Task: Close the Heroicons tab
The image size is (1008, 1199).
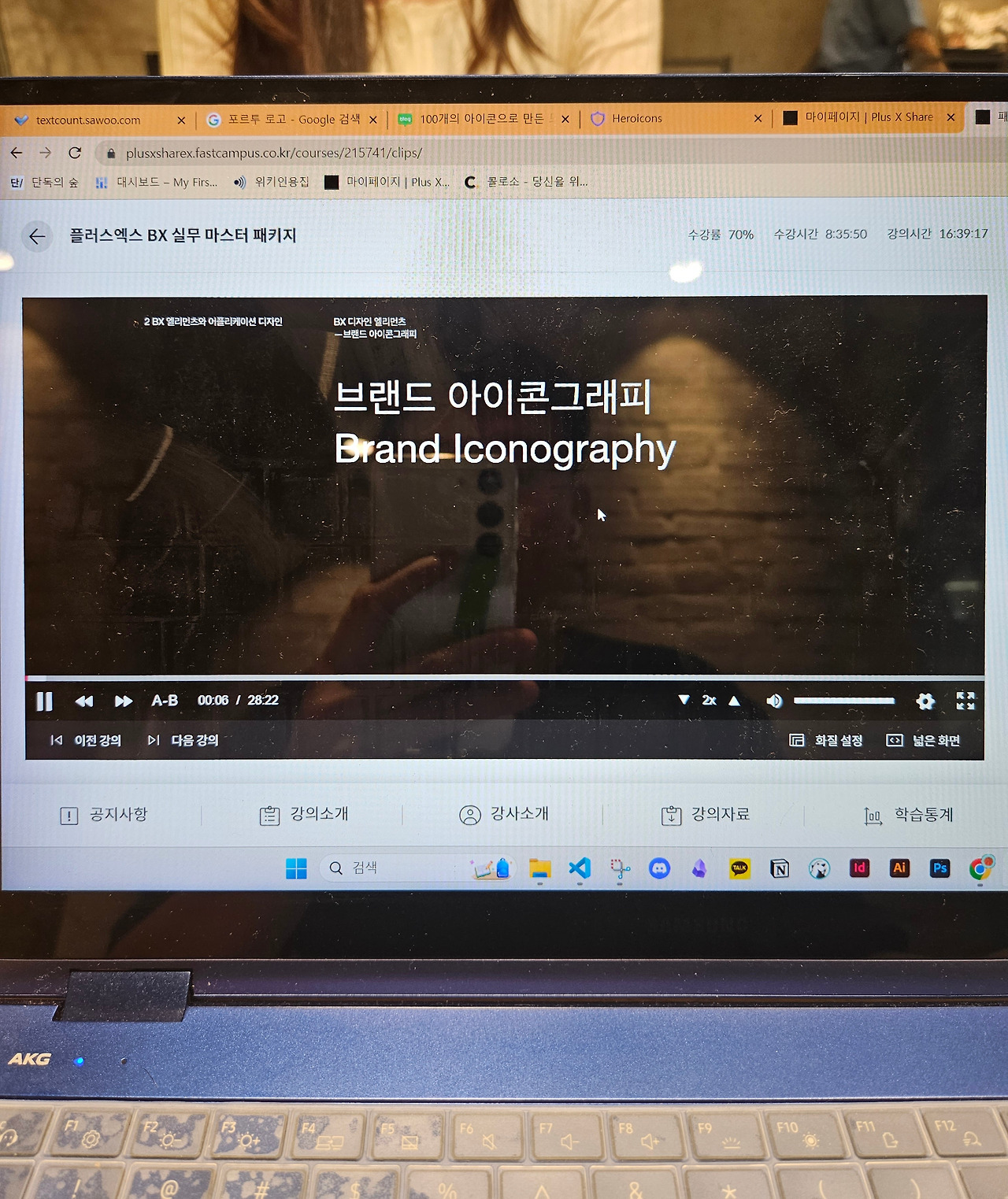Action: (x=758, y=118)
